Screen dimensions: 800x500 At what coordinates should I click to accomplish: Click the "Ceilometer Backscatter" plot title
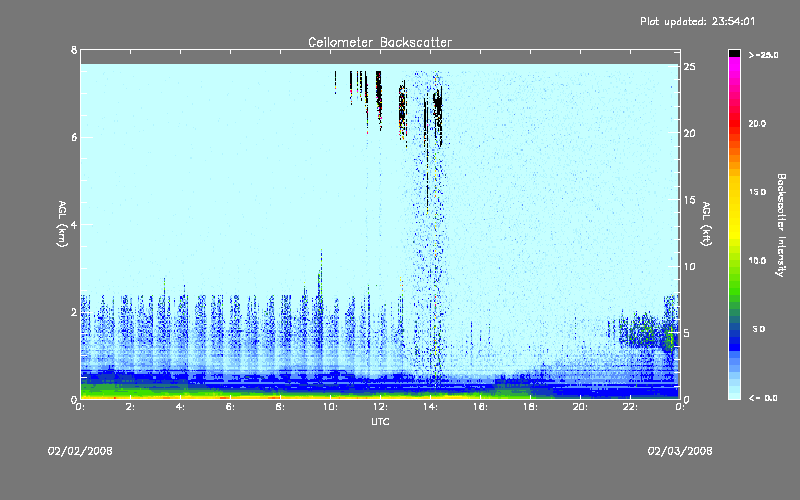pyautogui.click(x=380, y=42)
